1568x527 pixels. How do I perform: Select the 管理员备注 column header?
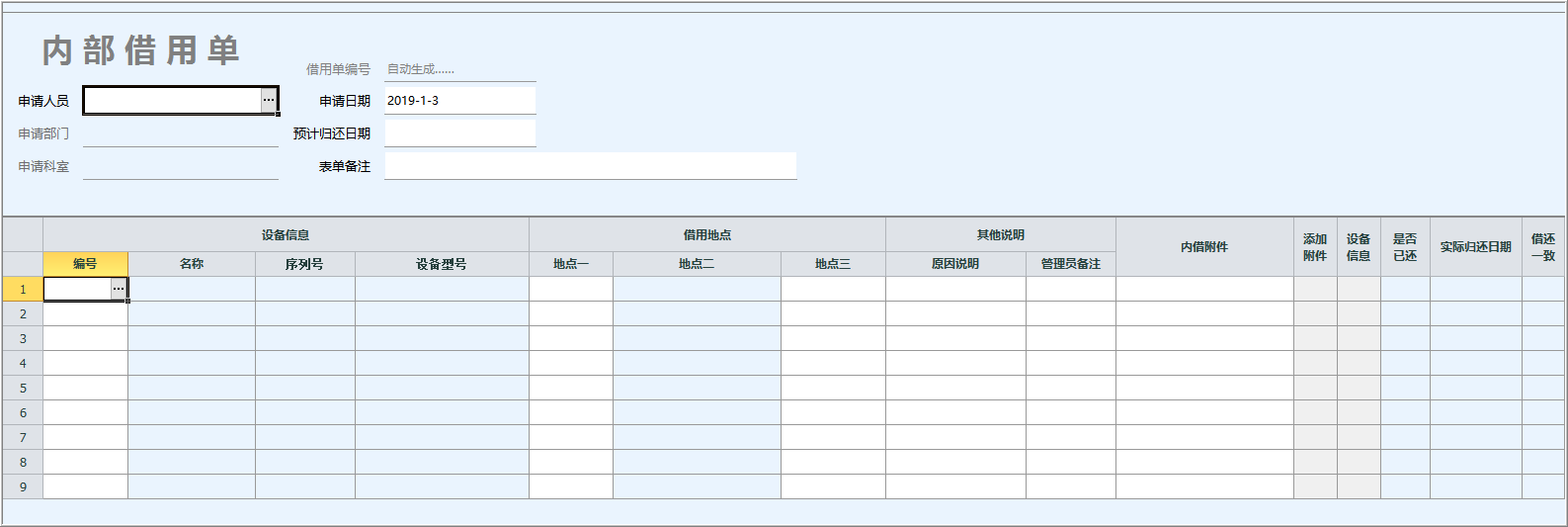click(1071, 264)
